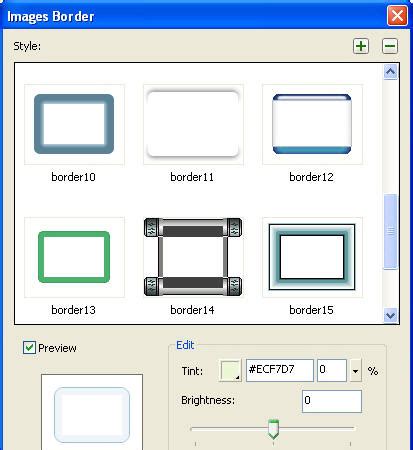
Task: Click the style list scroll up arrow
Action: (x=390, y=72)
